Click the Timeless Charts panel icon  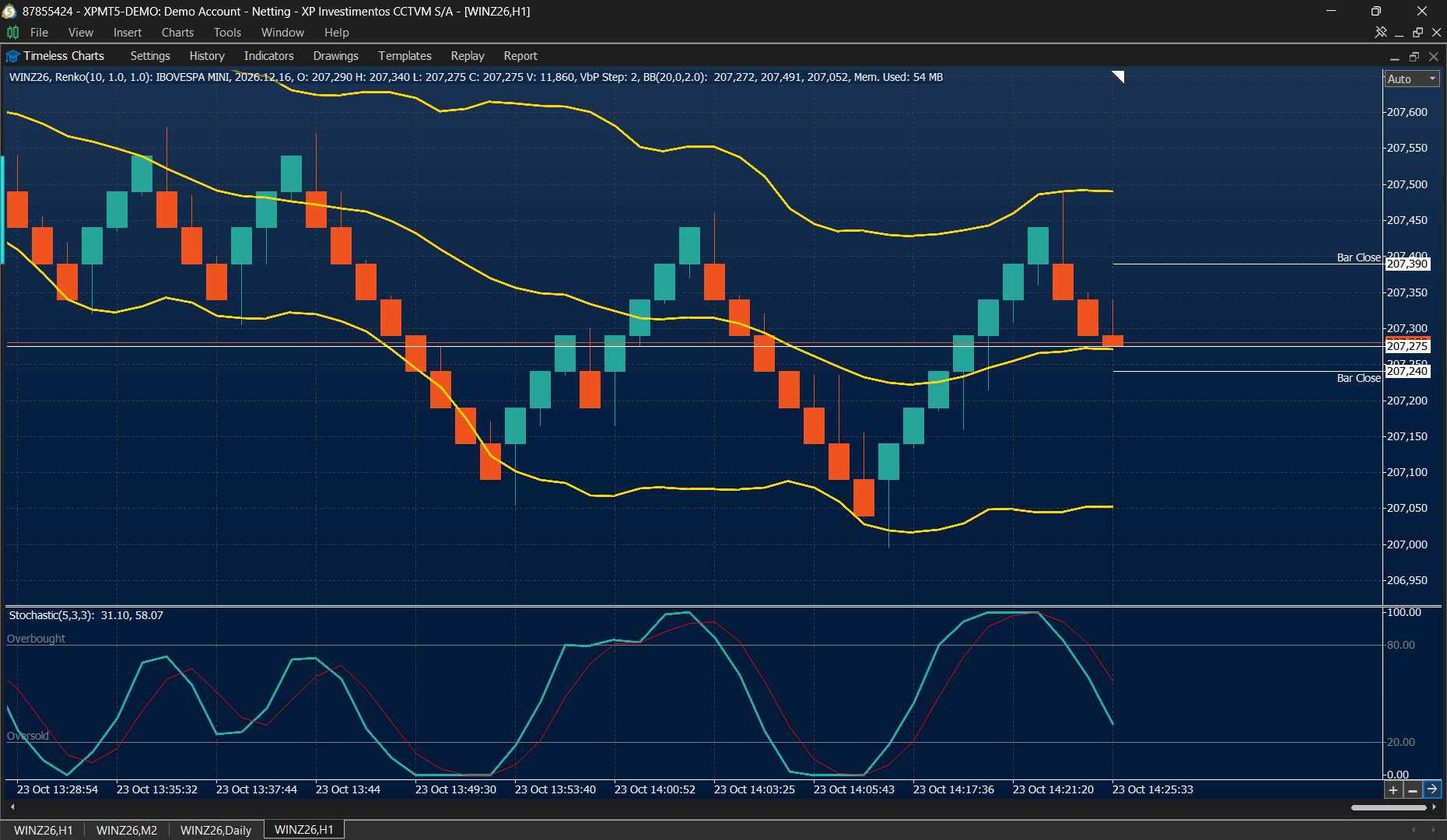click(12, 56)
